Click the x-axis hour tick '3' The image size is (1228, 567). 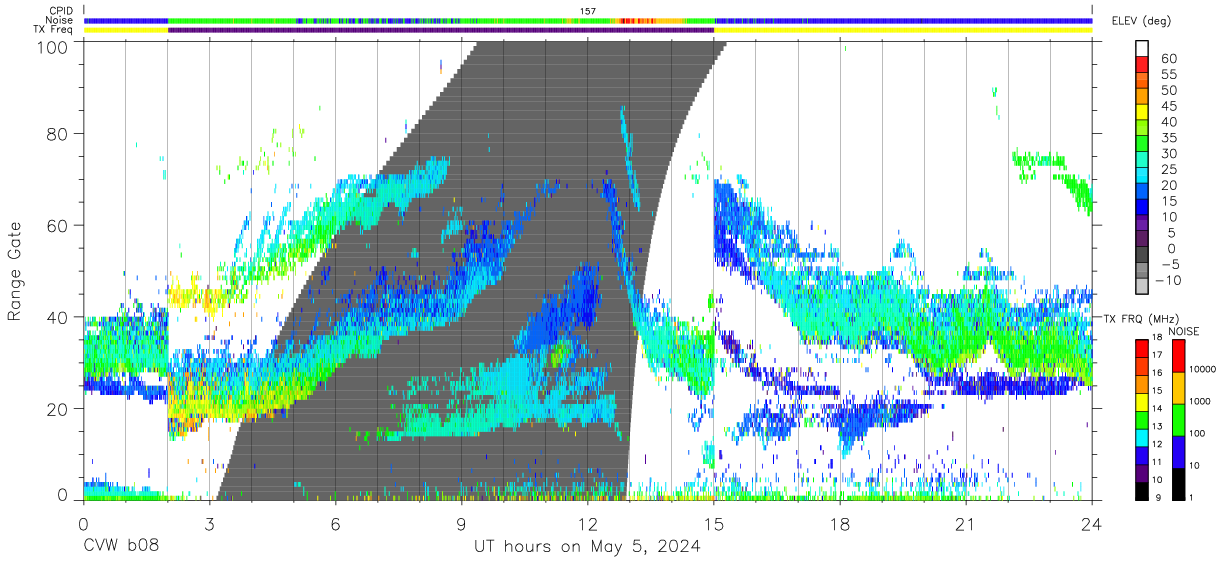click(209, 525)
